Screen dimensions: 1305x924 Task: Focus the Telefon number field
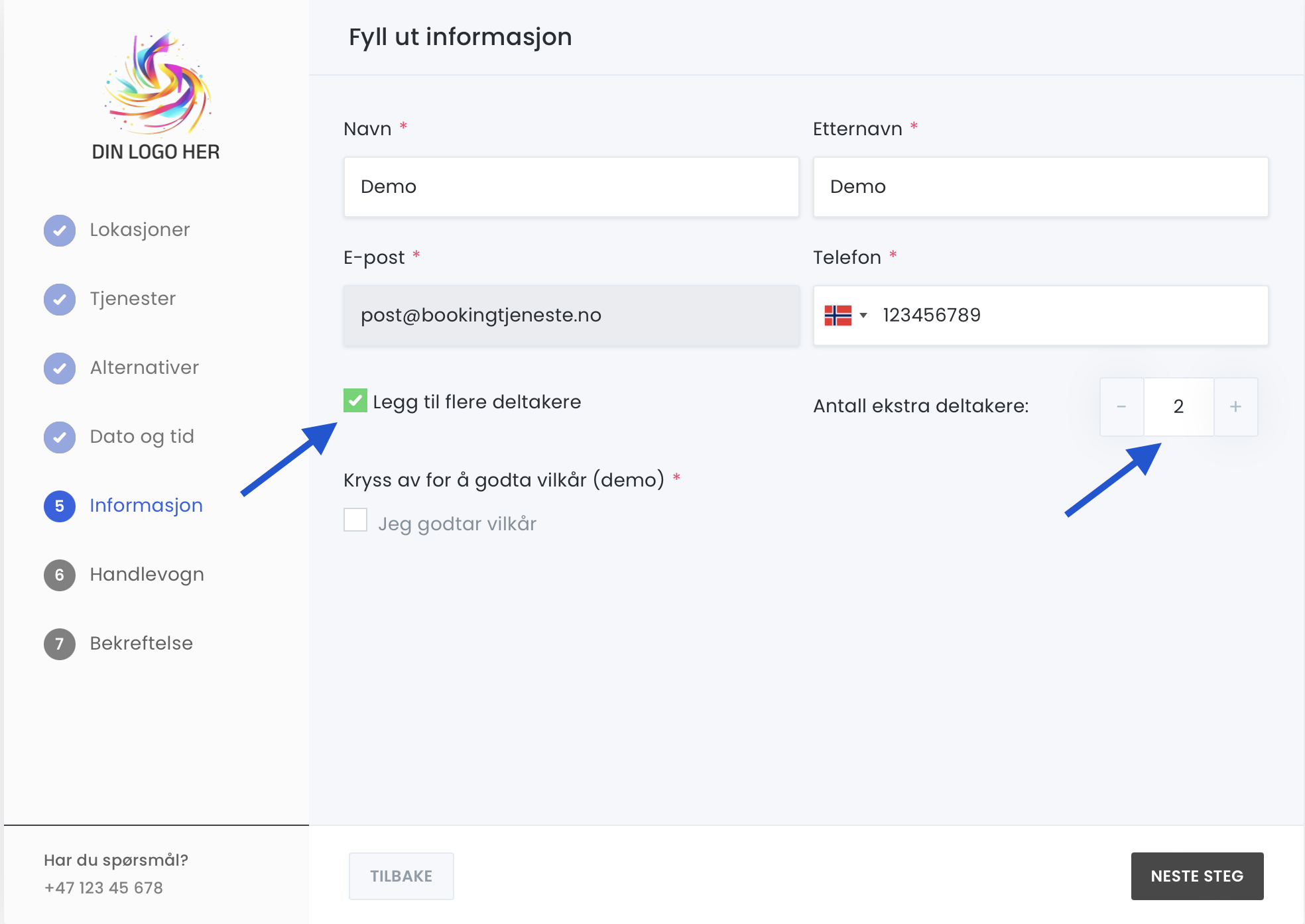pyautogui.click(x=1068, y=316)
